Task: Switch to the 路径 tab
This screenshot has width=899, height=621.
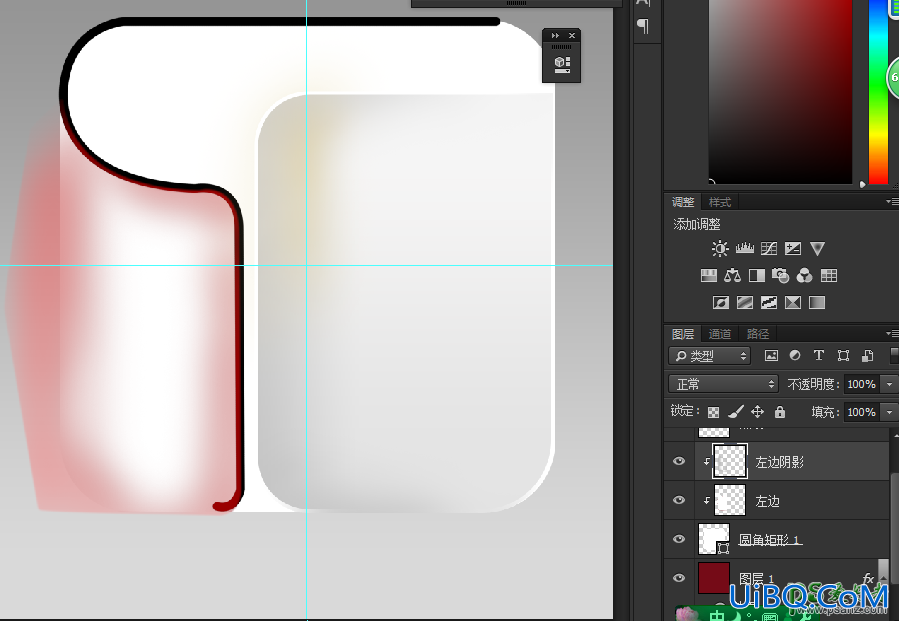Action: point(757,334)
